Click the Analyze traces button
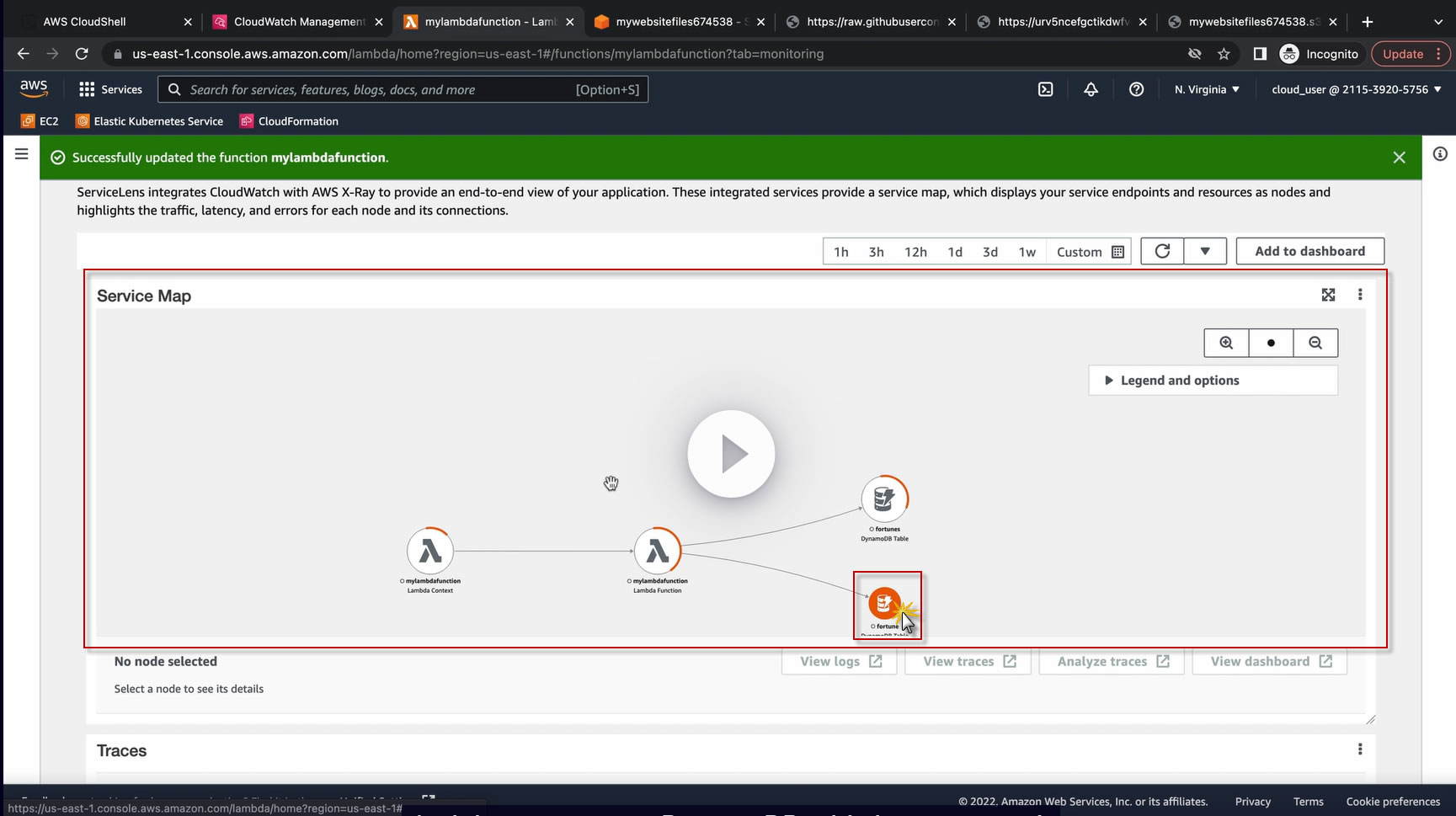 [x=1112, y=661]
